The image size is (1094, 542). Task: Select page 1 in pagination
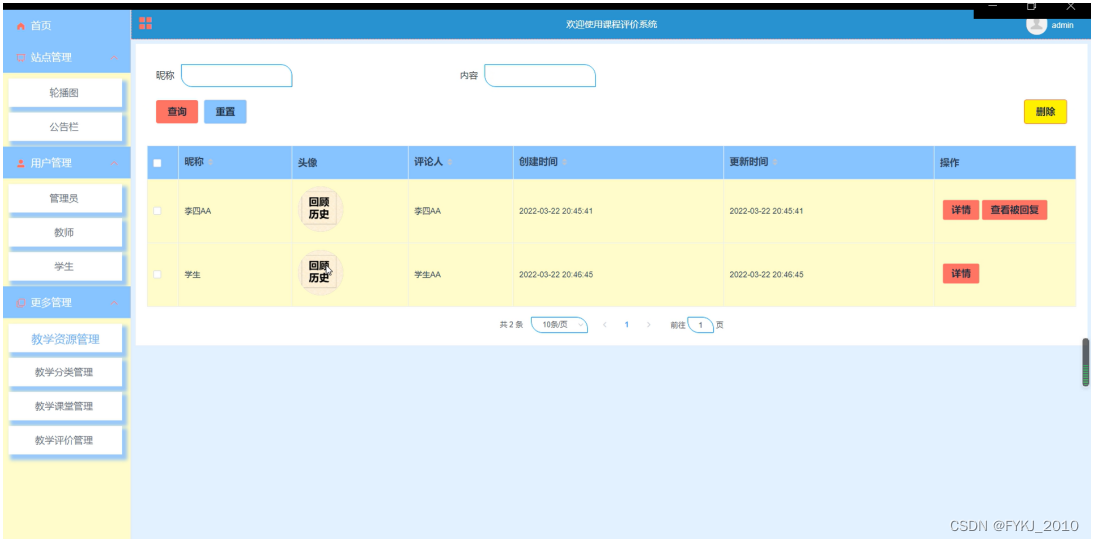pyautogui.click(x=627, y=325)
